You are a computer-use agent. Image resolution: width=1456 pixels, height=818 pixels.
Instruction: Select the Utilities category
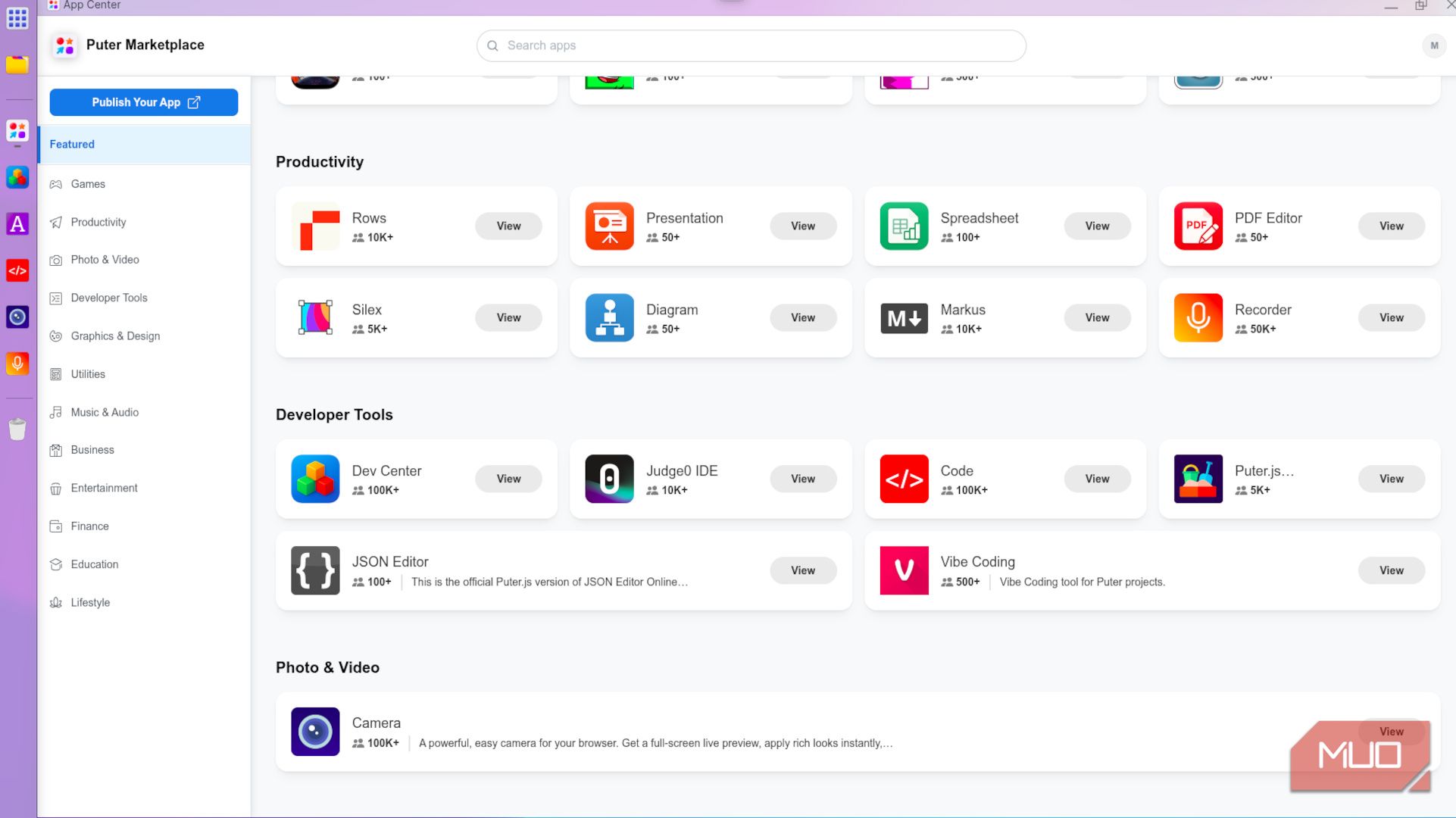[x=144, y=374]
